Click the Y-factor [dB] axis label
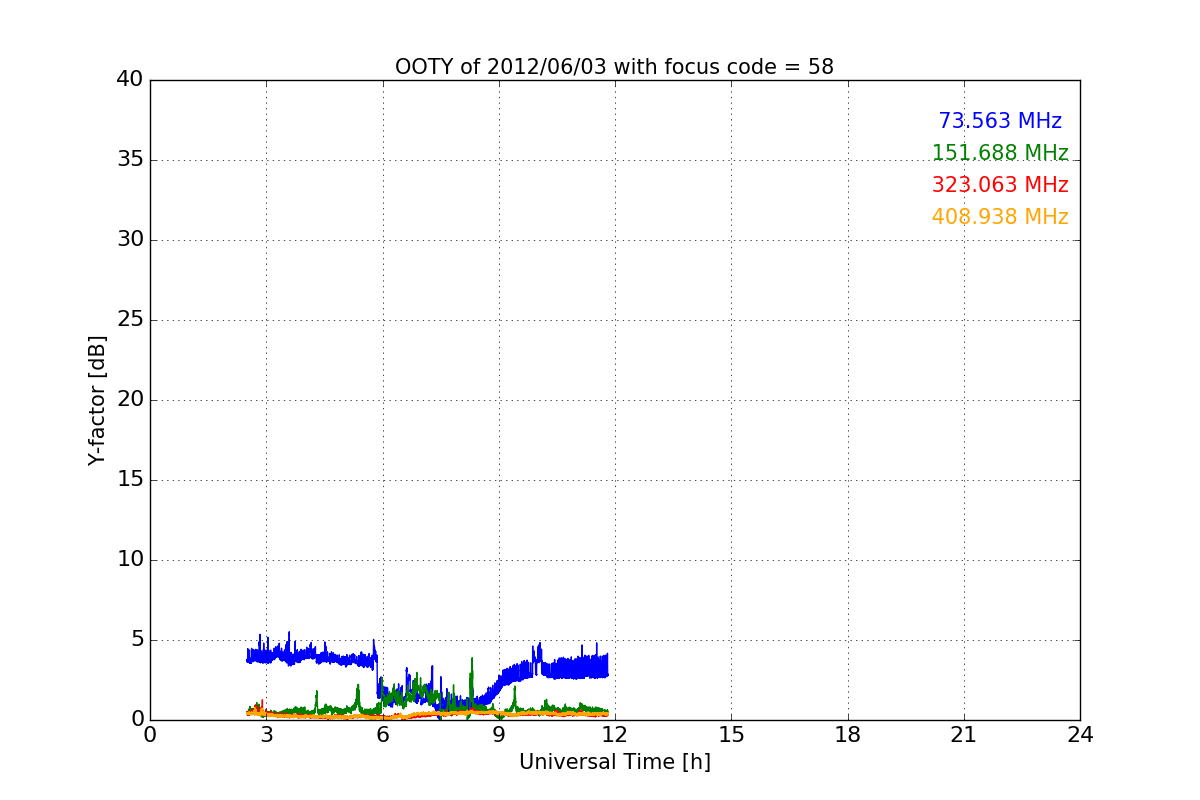Viewport: 1200px width, 800px height. [x=97, y=400]
